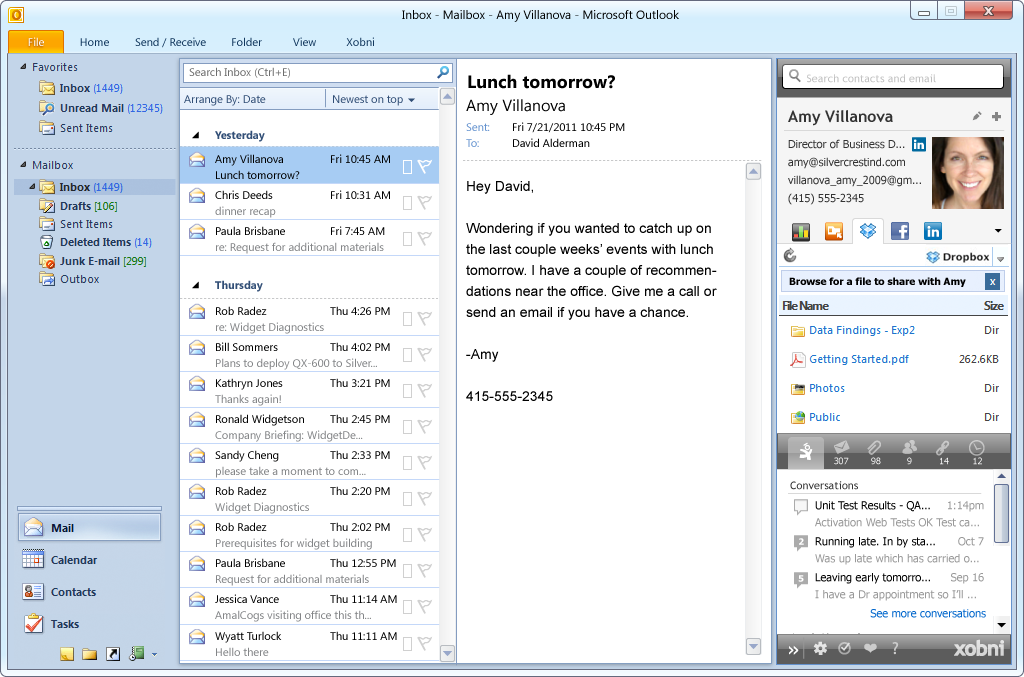
Task: Add contact using the plus icon
Action: tap(997, 116)
